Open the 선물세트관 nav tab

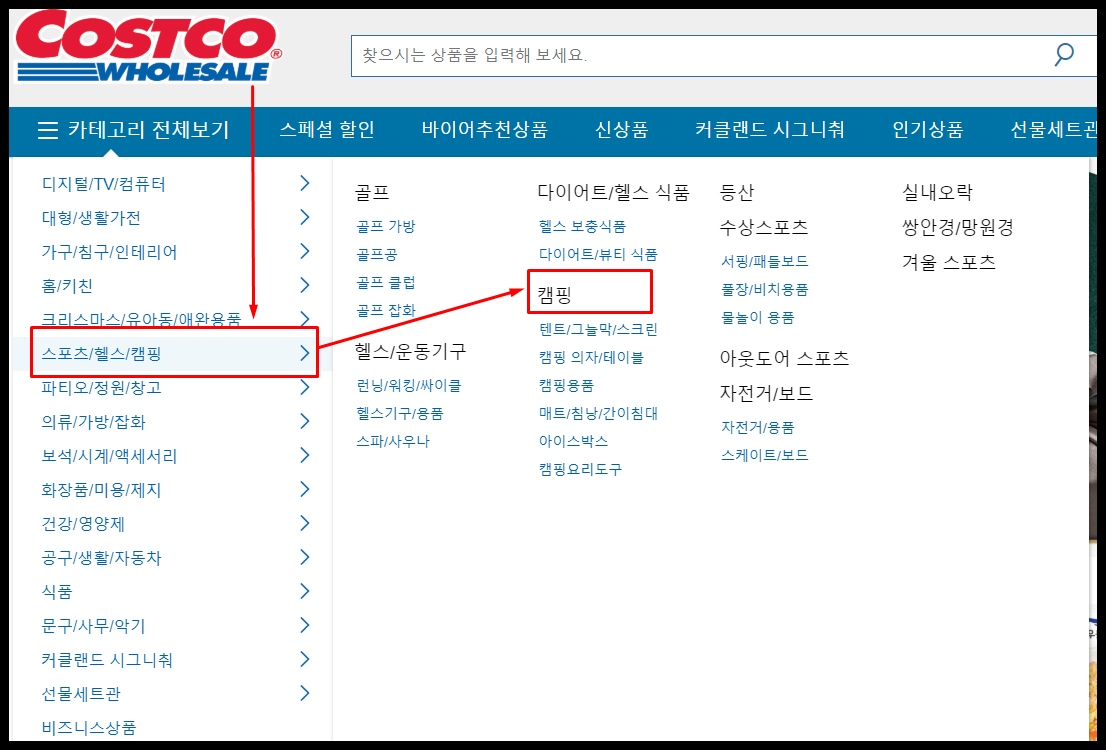coord(1053,130)
